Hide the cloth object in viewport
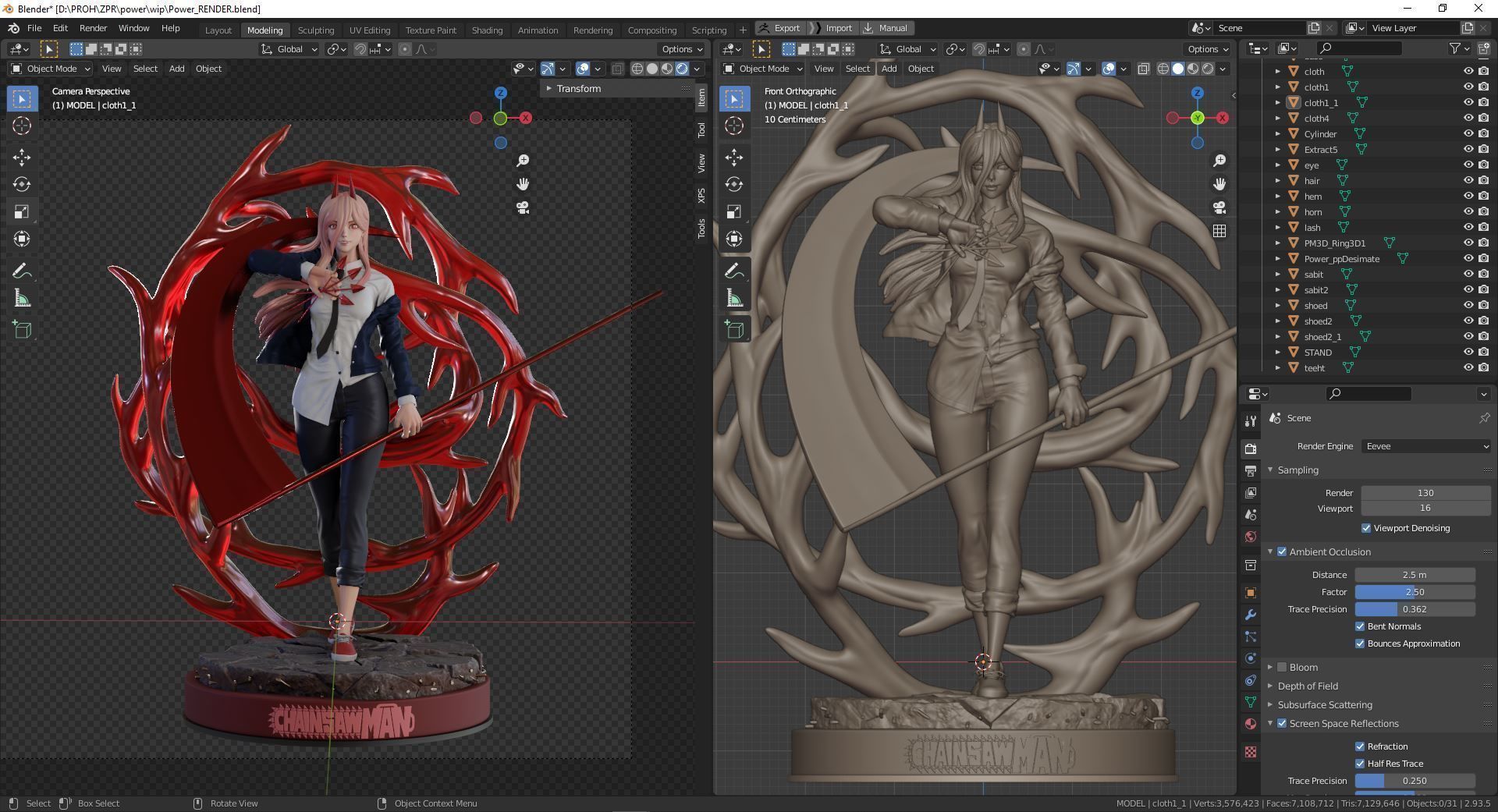Screen dimensions: 1498x812 (x=1468, y=71)
